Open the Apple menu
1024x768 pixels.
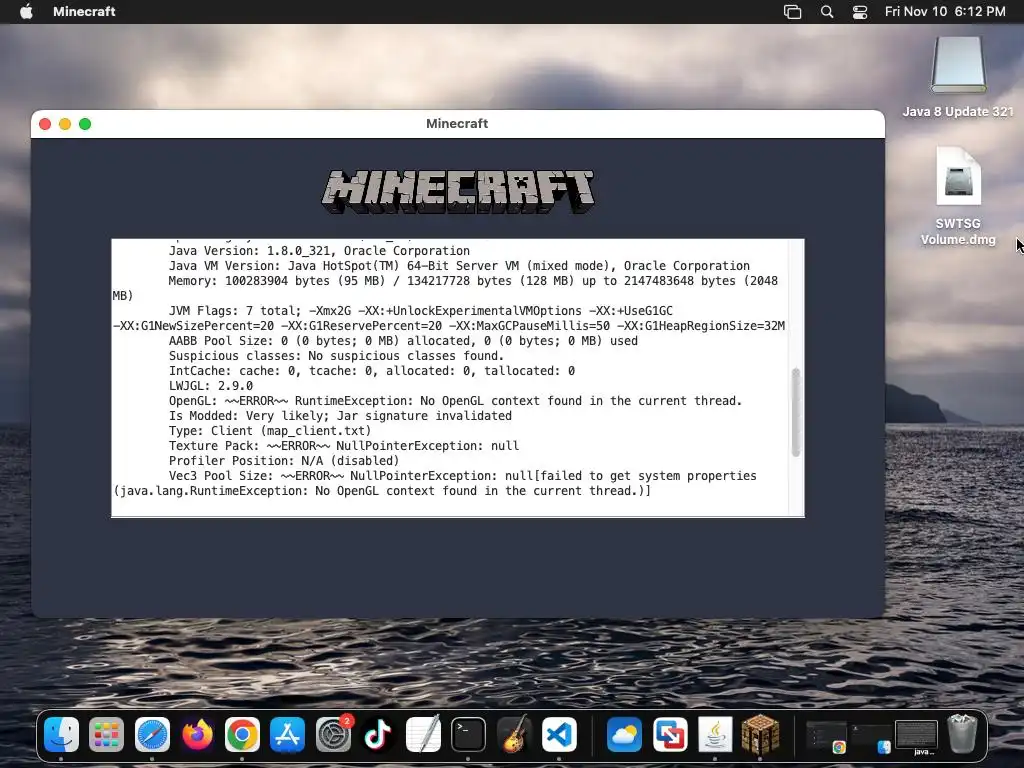[26, 11]
